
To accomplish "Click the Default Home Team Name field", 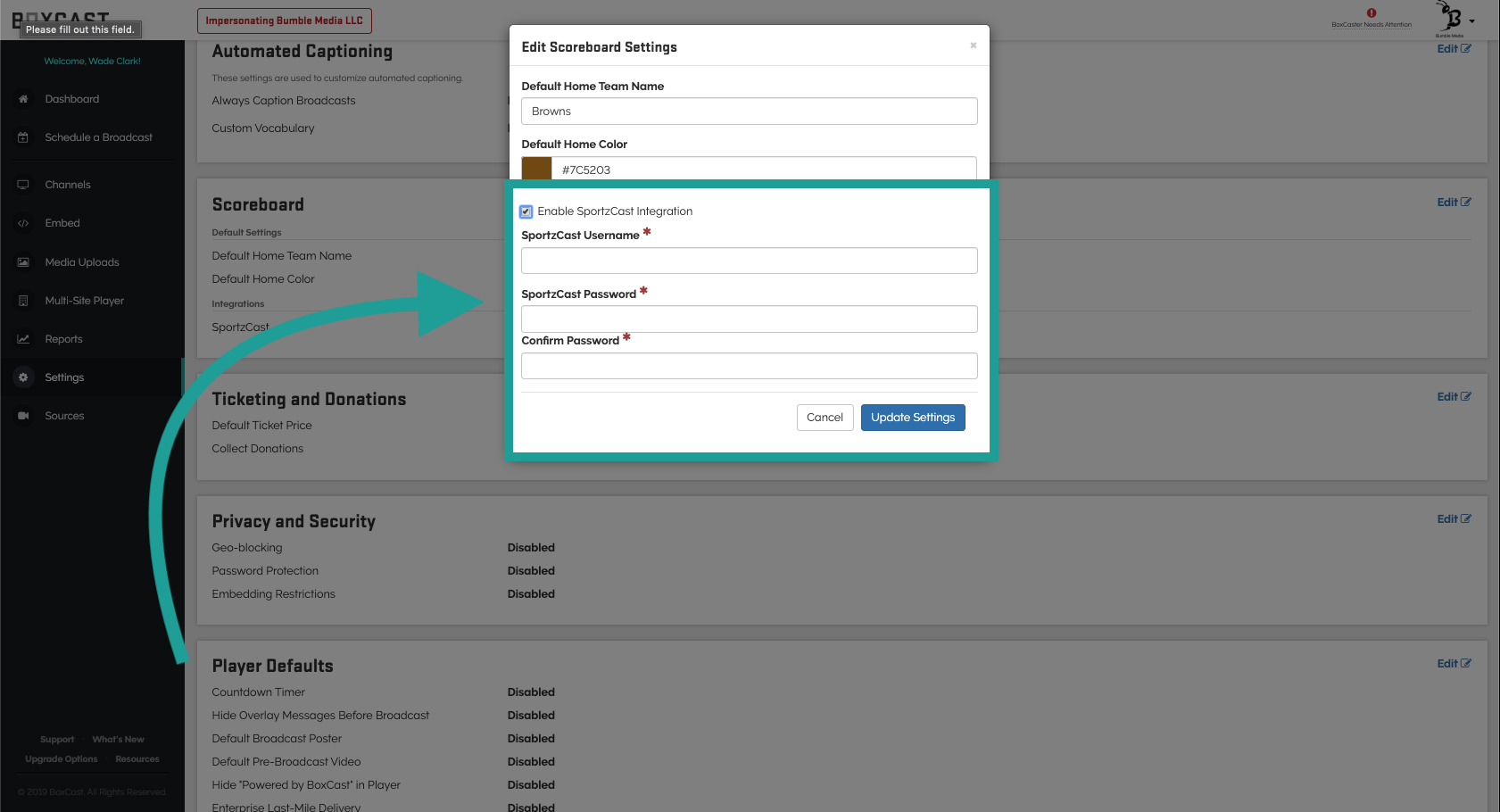I will tap(749, 112).
